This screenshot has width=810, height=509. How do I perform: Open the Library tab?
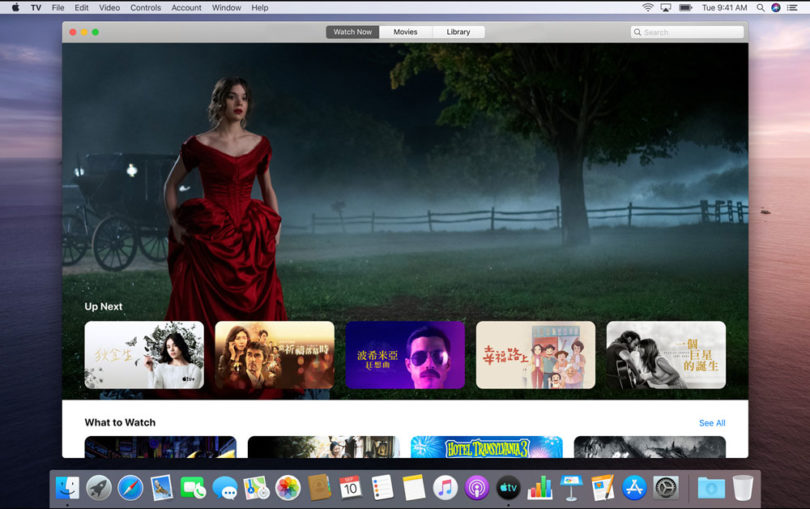(458, 32)
